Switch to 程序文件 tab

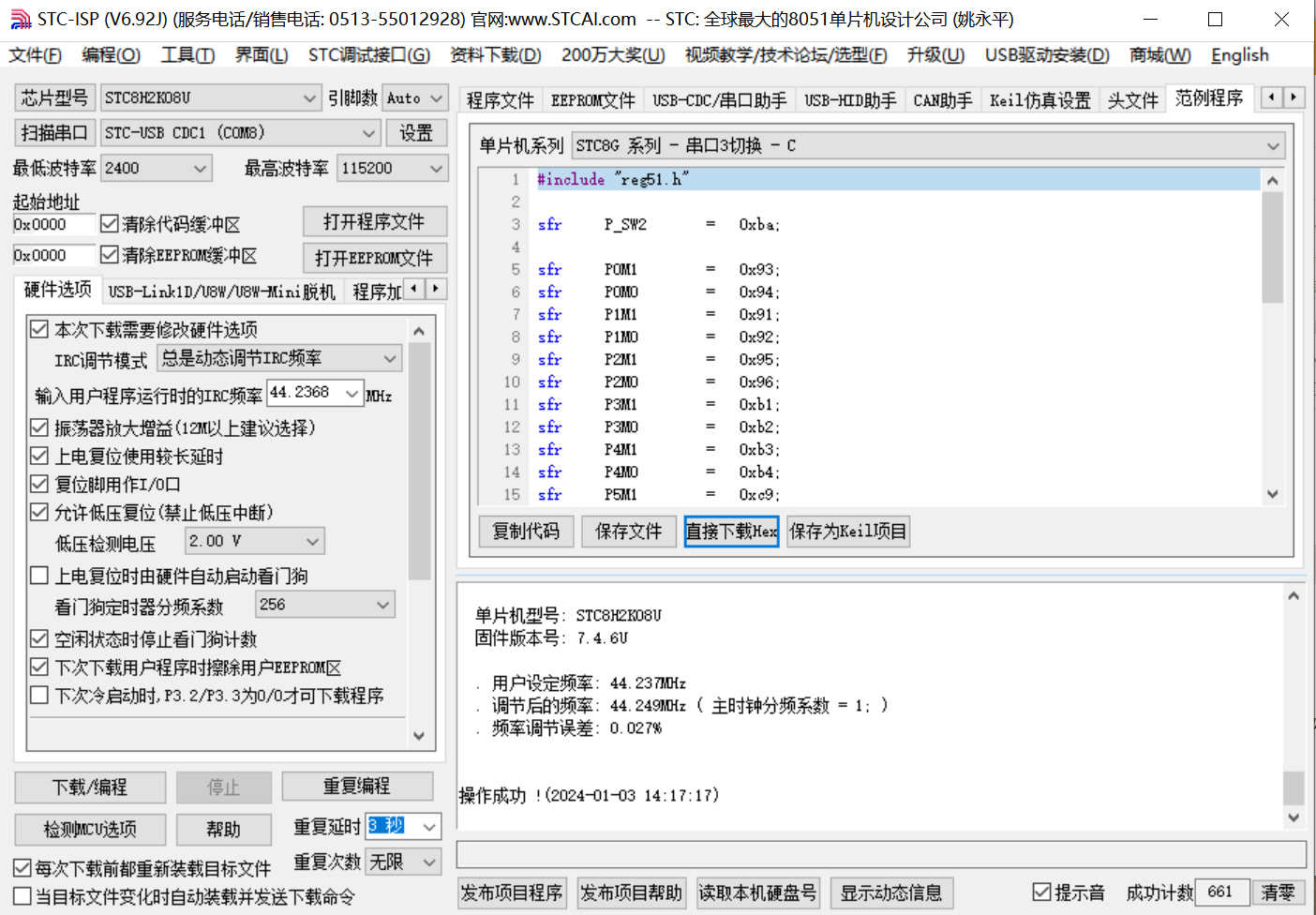pyautogui.click(x=500, y=100)
